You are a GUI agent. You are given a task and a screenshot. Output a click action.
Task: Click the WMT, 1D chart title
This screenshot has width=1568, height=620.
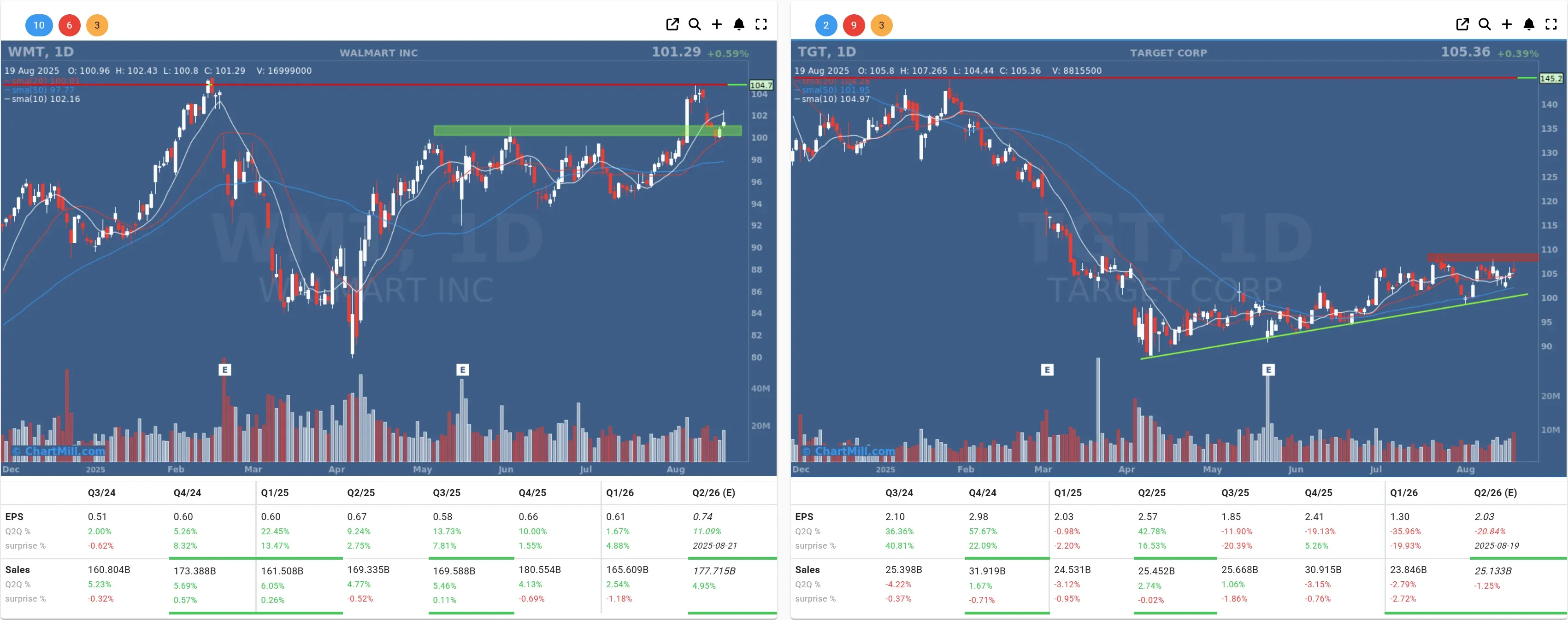pyautogui.click(x=41, y=52)
